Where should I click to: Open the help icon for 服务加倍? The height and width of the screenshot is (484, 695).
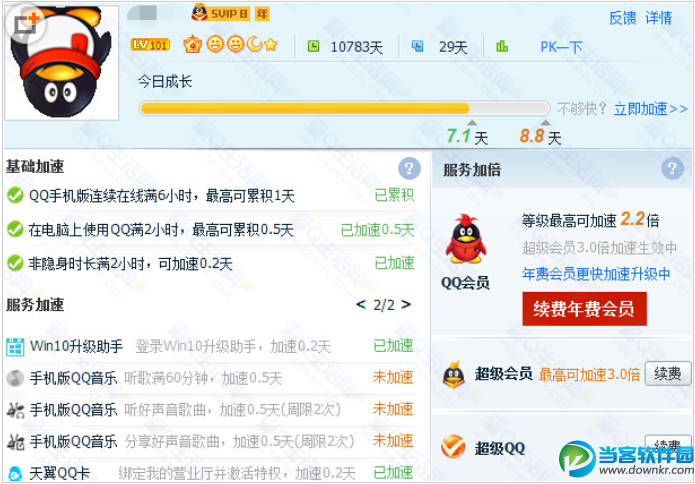672,168
